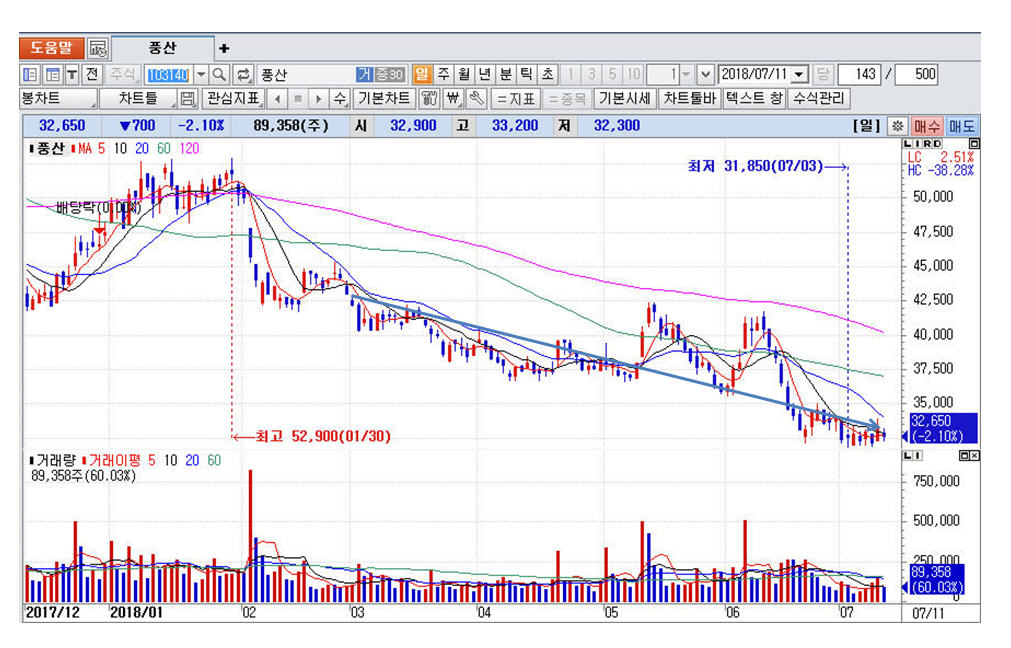This screenshot has width=1011, height=648.
Task: Click the 수식관리 button
Action: pyautogui.click(x=818, y=99)
